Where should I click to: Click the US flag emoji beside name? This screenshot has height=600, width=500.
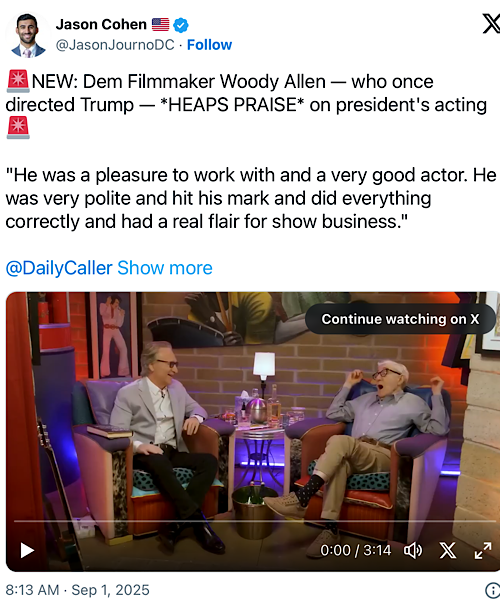tap(160, 24)
